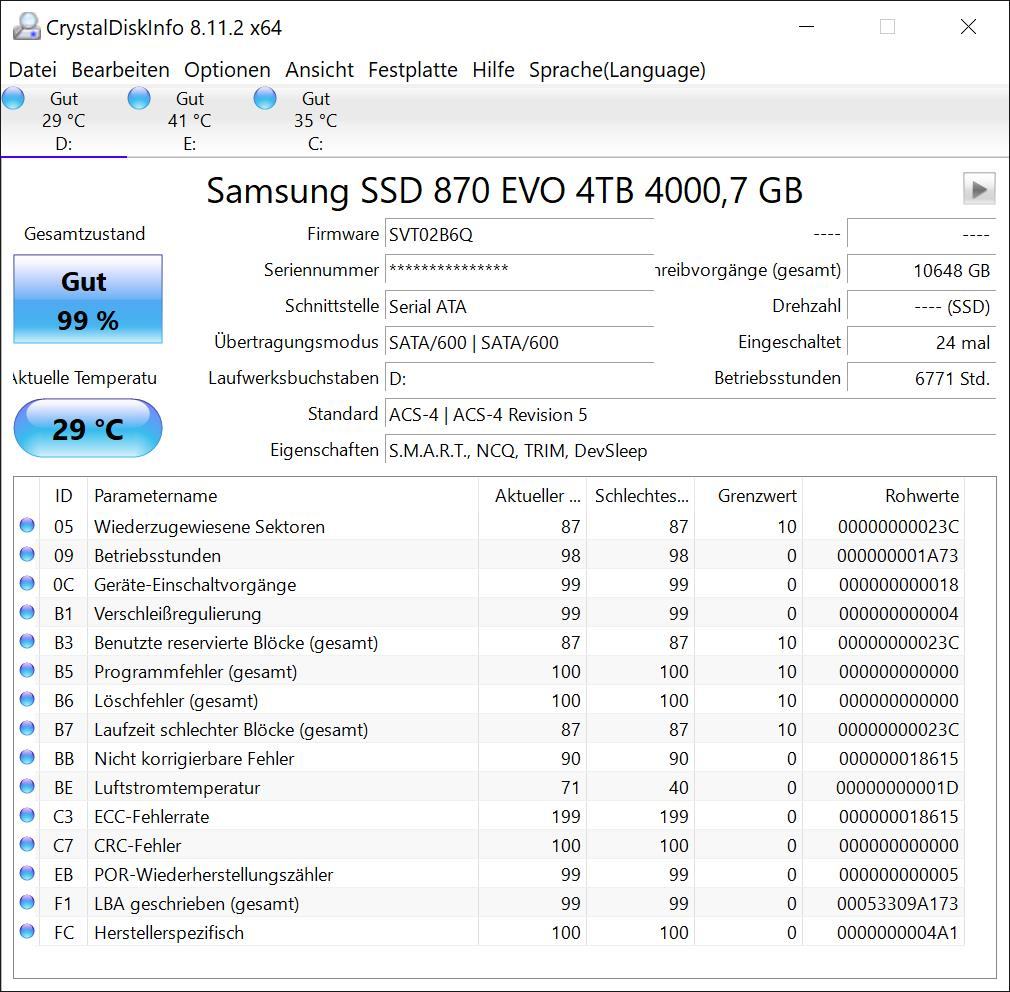Click status orb for F1 LBA geschrieben
This screenshot has width=1010, height=992.
click(27, 902)
